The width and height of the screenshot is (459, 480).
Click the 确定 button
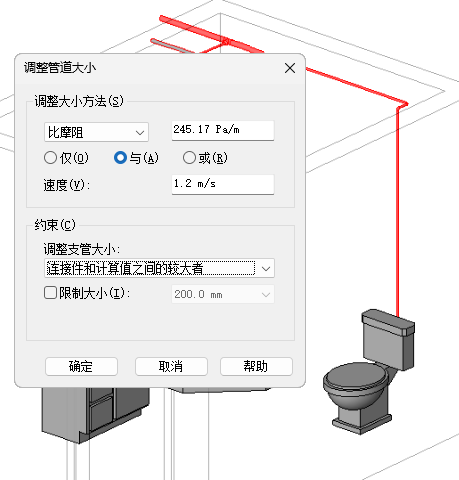point(81,366)
